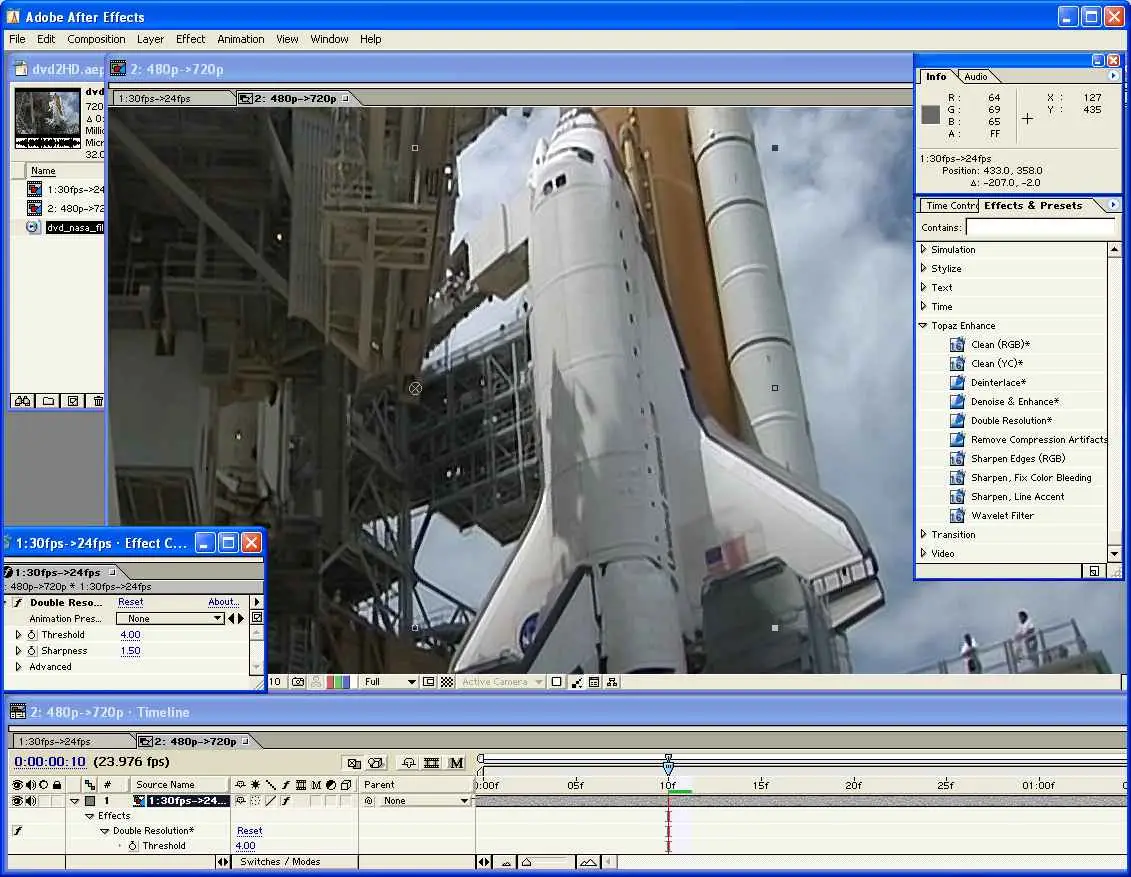Hide layer 1 video with eye toggle

tap(17, 801)
